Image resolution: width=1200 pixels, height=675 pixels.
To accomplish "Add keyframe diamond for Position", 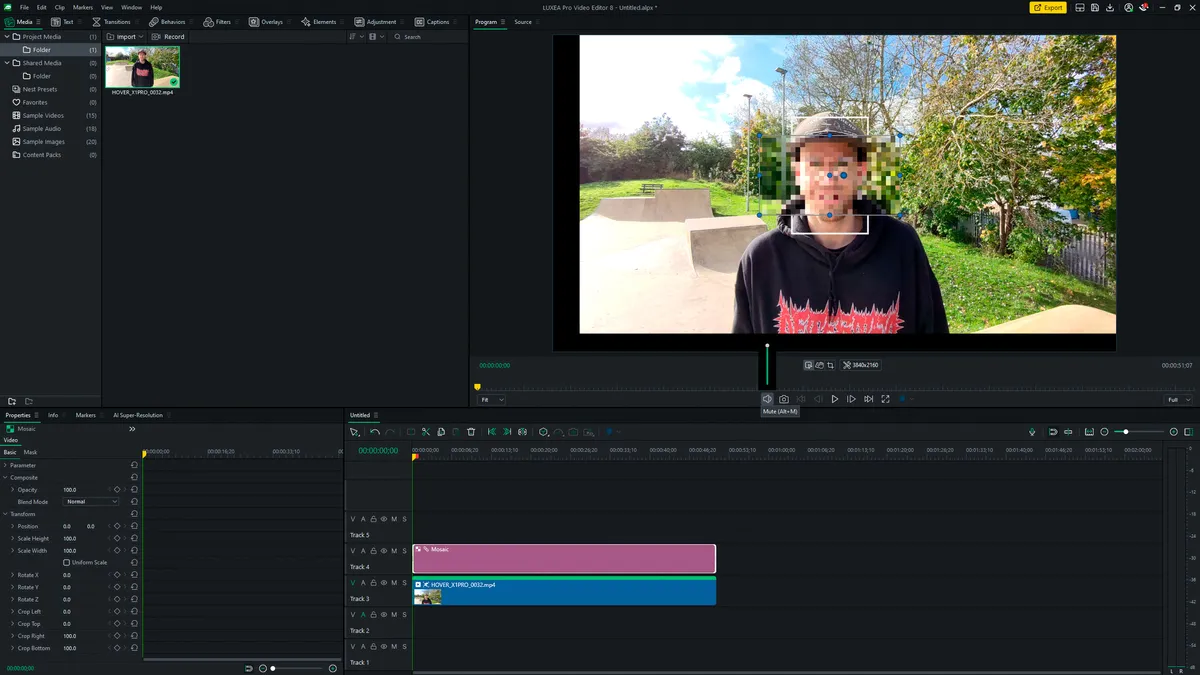I will [116, 526].
